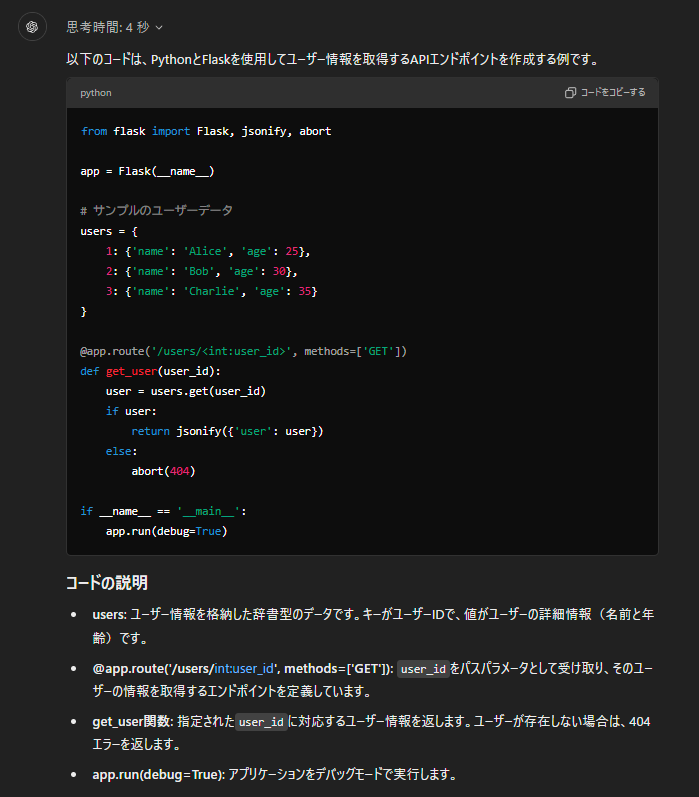Click the app.run(debug=True) code line
699x797 pixels.
pos(166,531)
